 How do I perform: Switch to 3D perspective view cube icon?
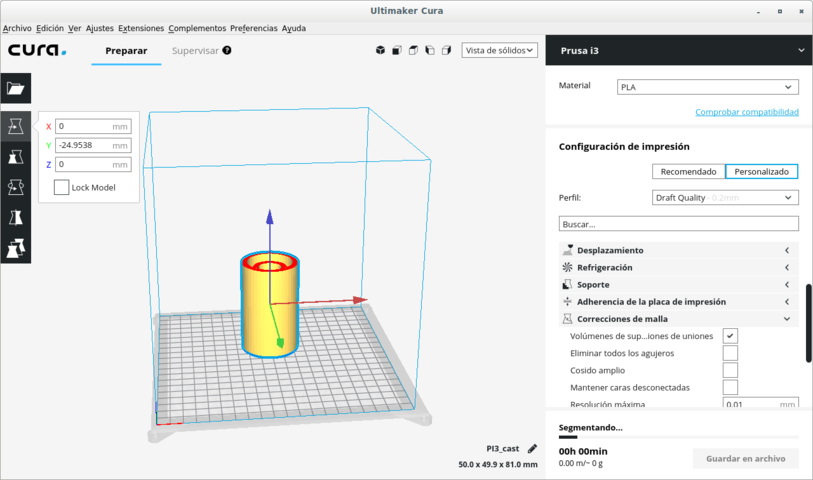381,50
